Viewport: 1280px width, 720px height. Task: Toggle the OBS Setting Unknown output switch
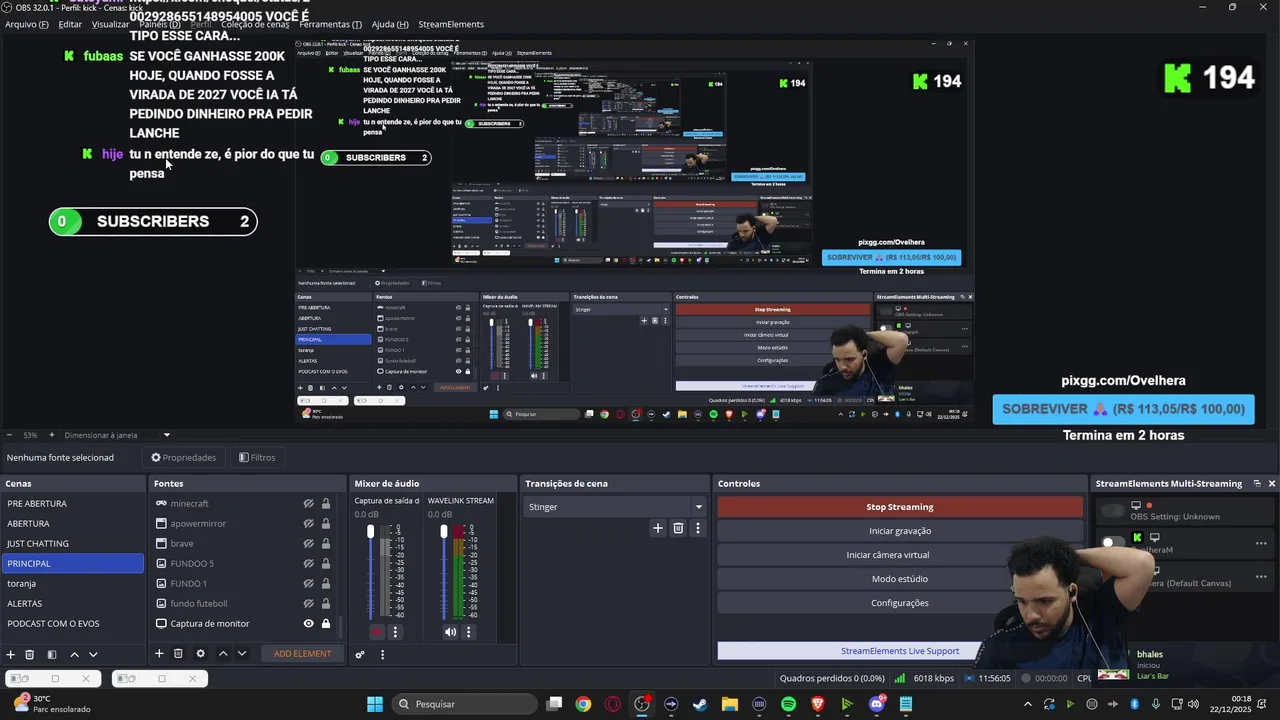tap(1112, 511)
